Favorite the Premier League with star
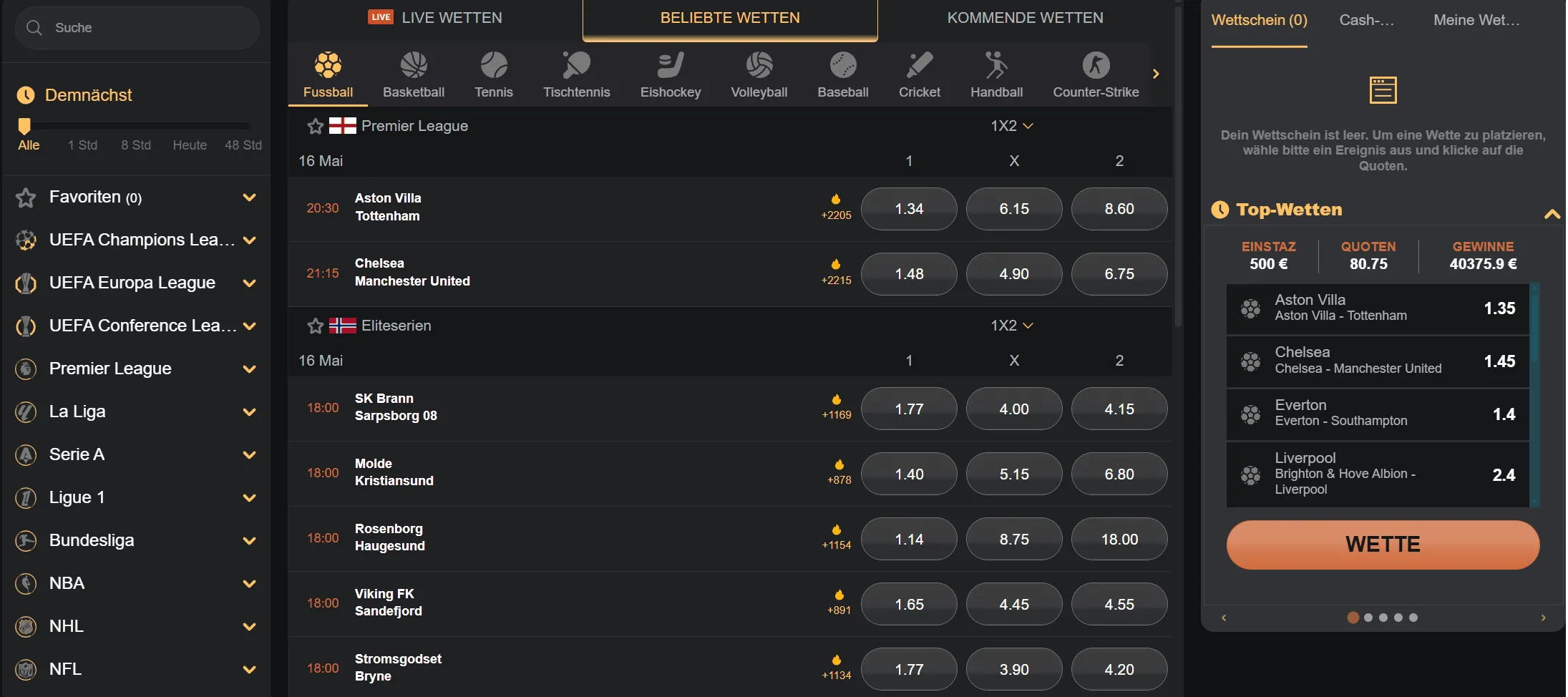 pyautogui.click(x=316, y=127)
